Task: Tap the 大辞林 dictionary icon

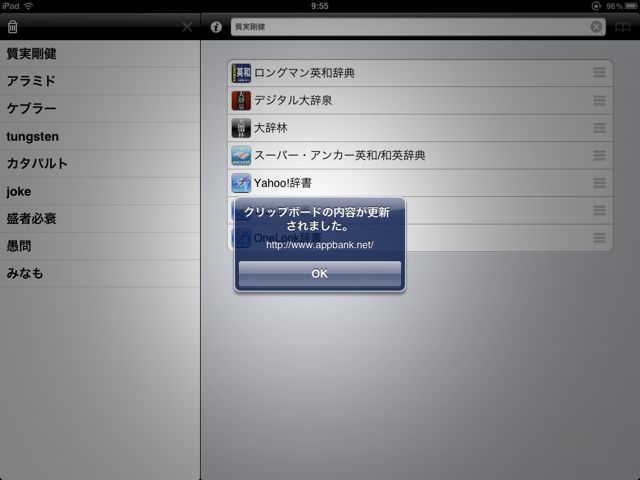Action: [241, 128]
